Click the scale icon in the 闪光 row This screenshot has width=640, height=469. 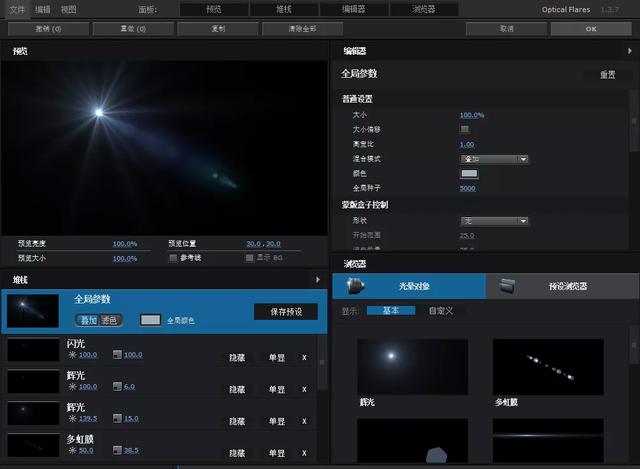(117, 355)
